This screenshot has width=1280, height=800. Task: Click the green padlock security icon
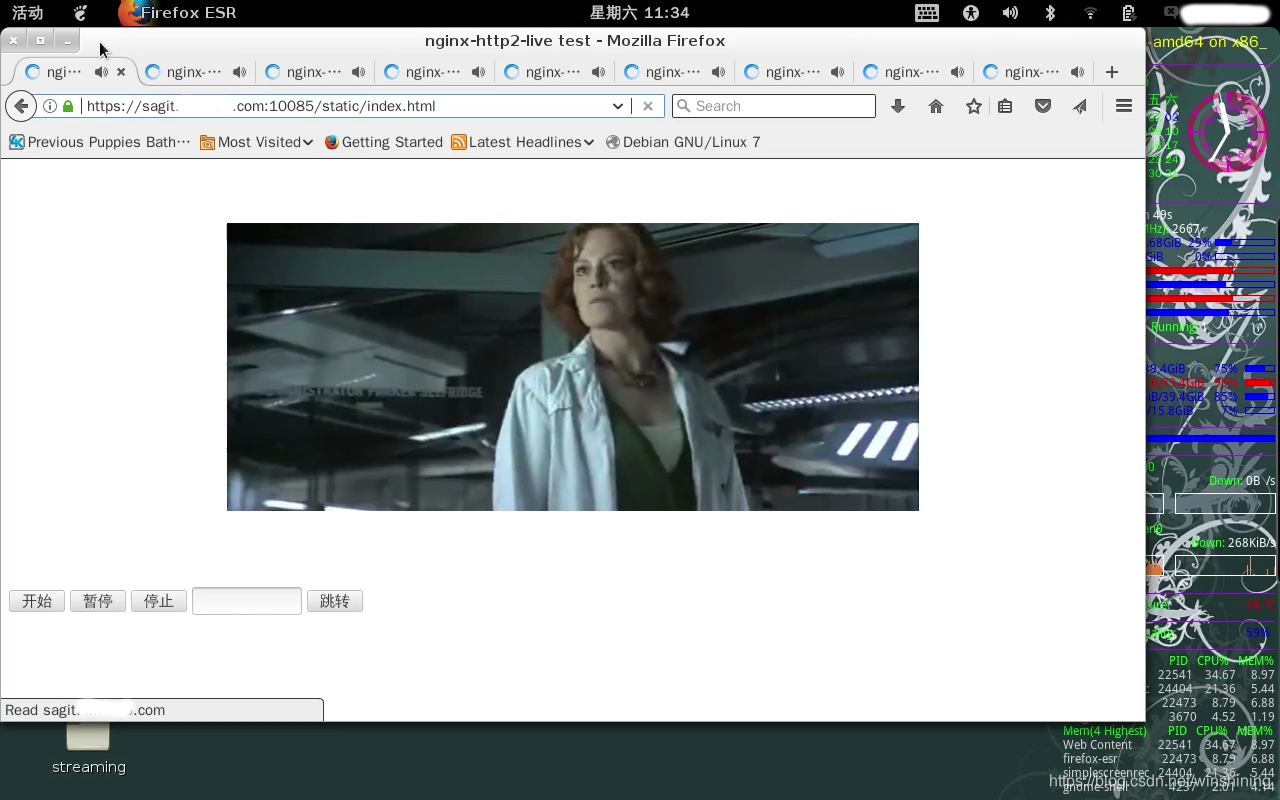pyautogui.click(x=68, y=106)
